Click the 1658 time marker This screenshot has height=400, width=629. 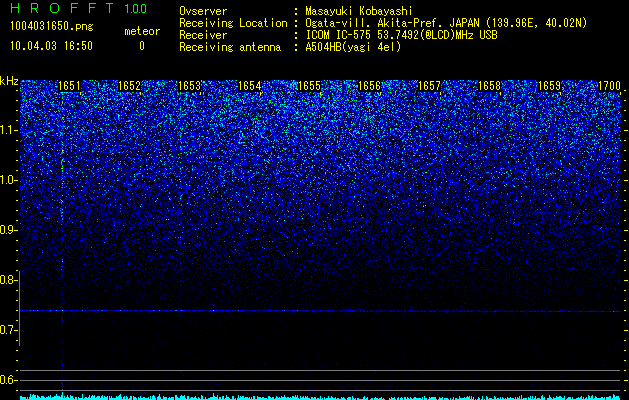489,86
